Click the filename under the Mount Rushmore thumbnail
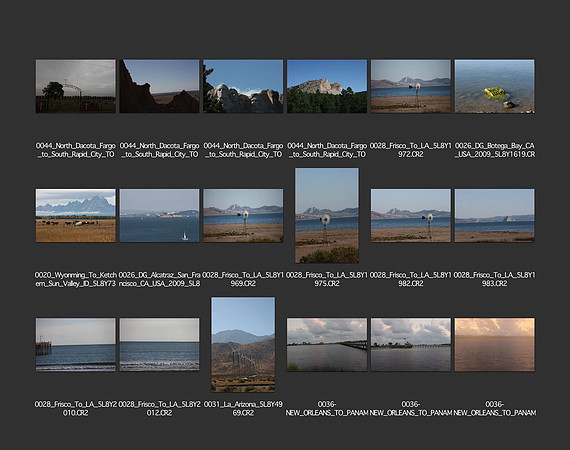This screenshot has height=450, width=570. click(x=243, y=150)
